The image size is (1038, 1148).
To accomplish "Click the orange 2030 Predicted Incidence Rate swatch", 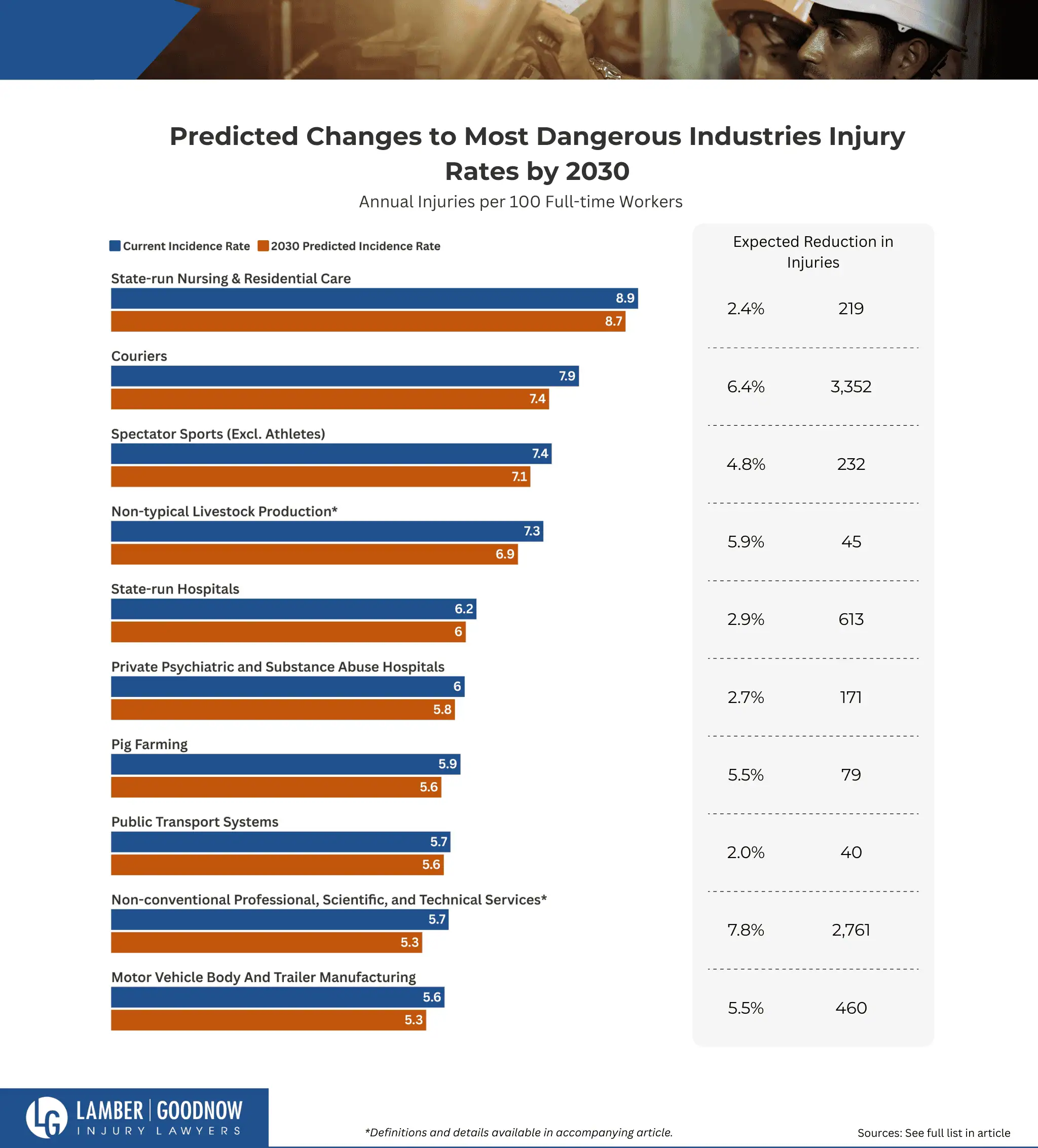I will pos(263,245).
